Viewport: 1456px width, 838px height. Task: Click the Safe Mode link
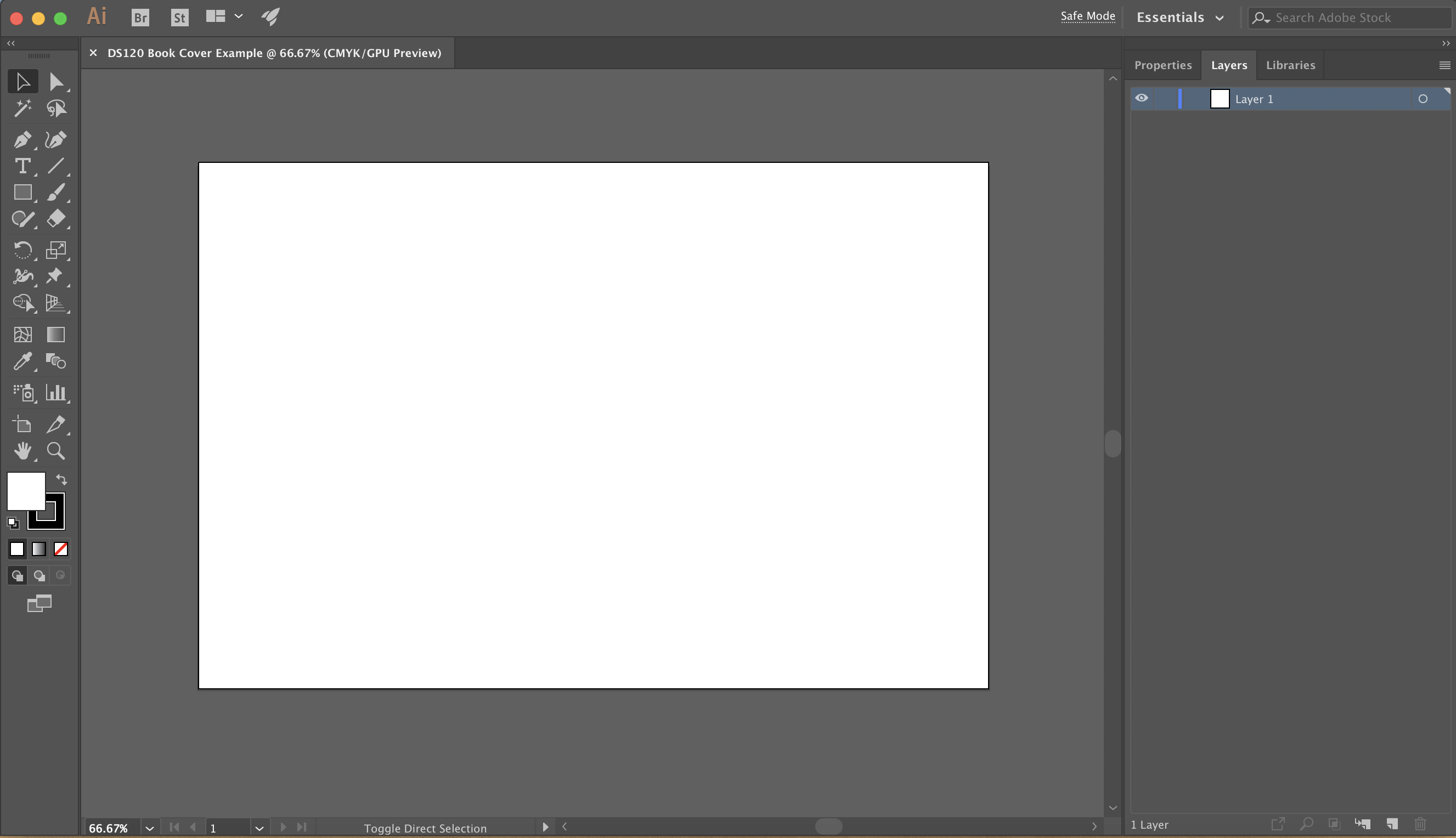pos(1087,16)
